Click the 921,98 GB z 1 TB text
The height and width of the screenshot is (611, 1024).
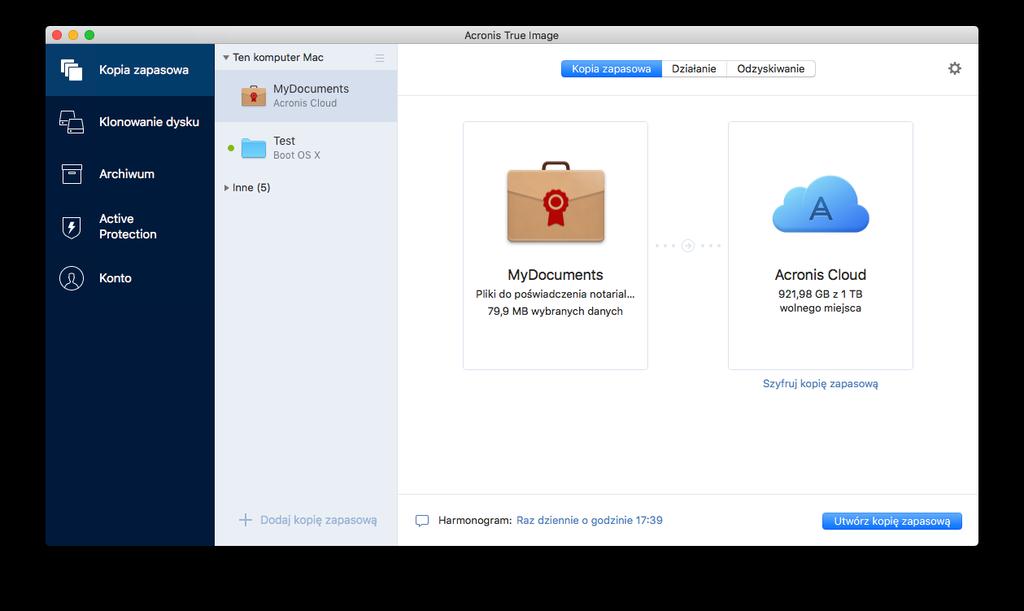coord(820,294)
